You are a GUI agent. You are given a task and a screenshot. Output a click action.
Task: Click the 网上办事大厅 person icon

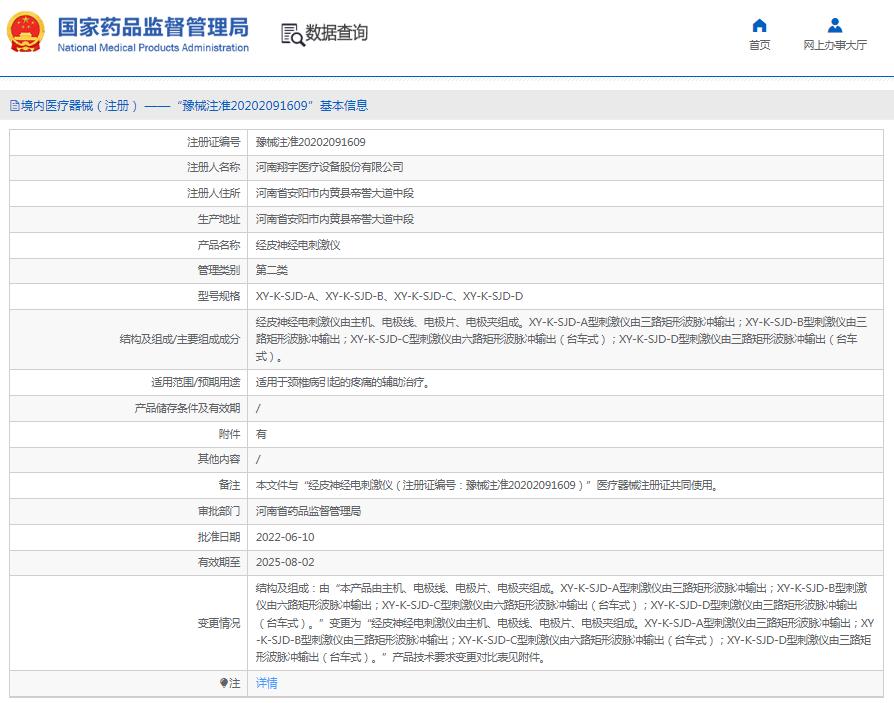pyautogui.click(x=835, y=26)
